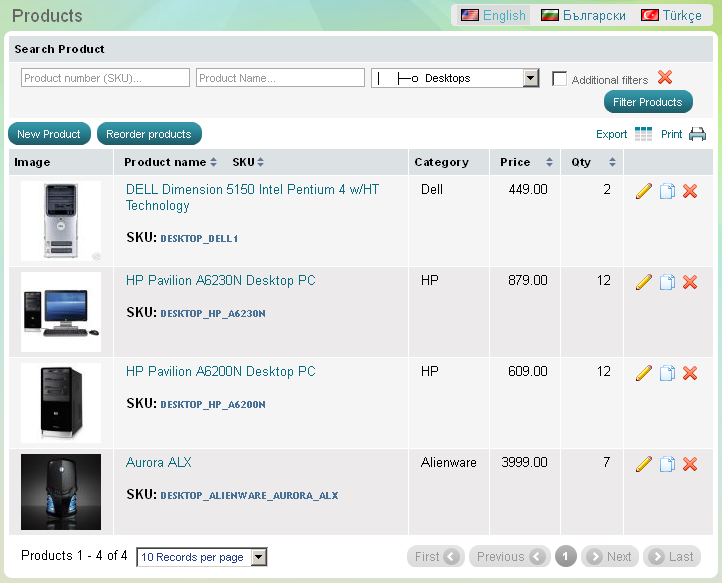722x583 pixels.
Task: Sort the table by Qty column
Action: (x=612, y=162)
